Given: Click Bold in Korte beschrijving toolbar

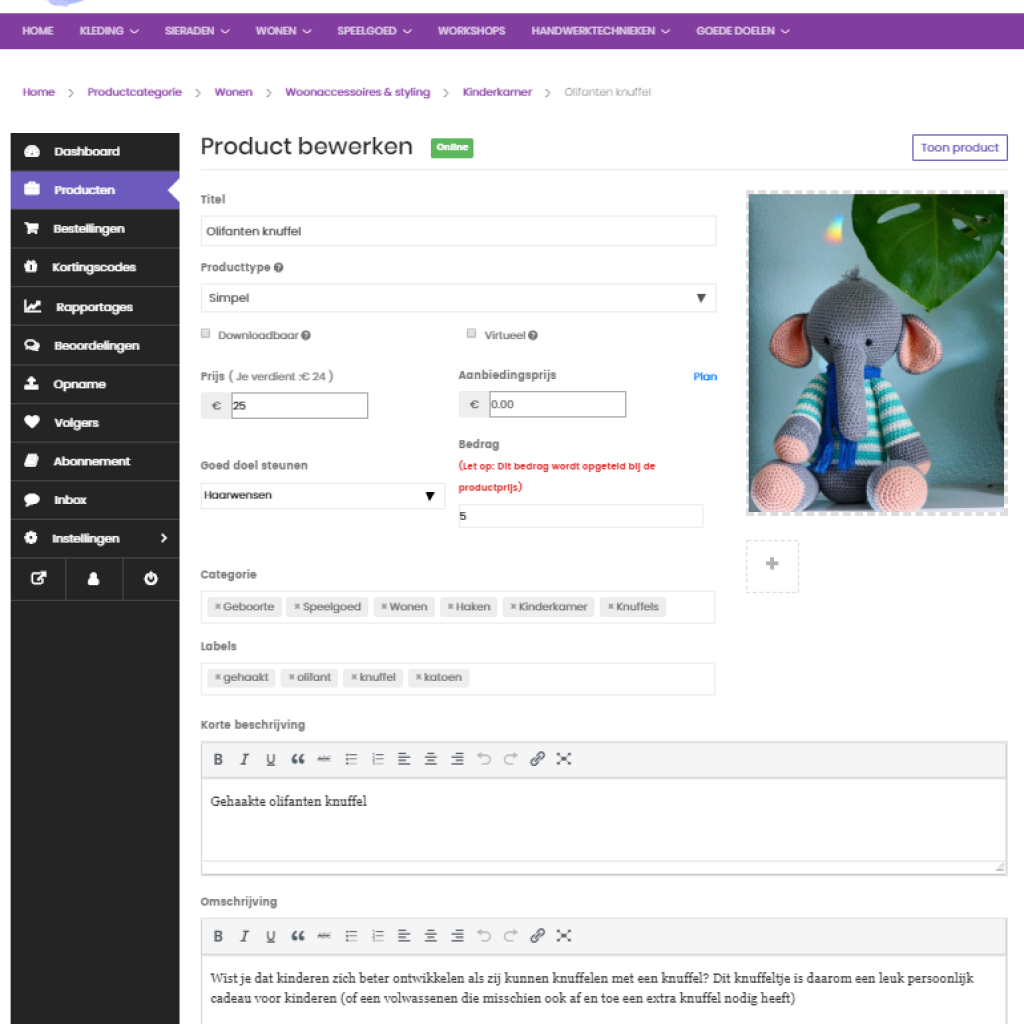Looking at the screenshot, I should (218, 759).
